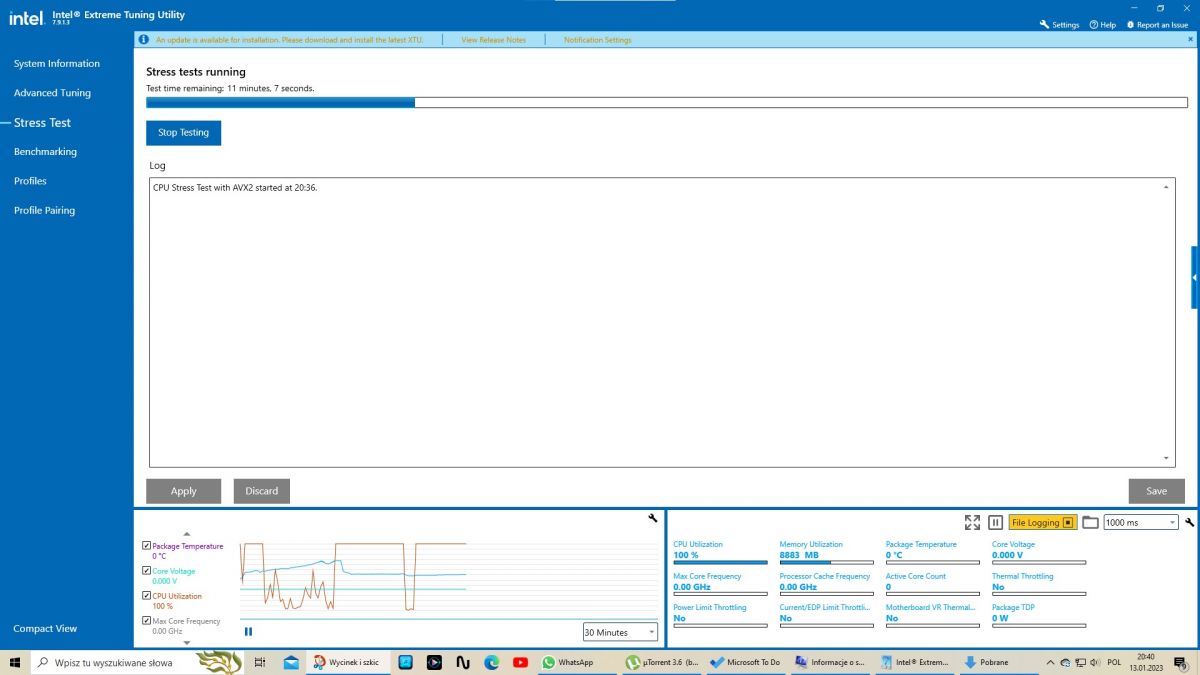Viewport: 1200px width, 675px height.
Task: Open Wycinek i szkic from taskbar
Action: pyautogui.click(x=347, y=662)
